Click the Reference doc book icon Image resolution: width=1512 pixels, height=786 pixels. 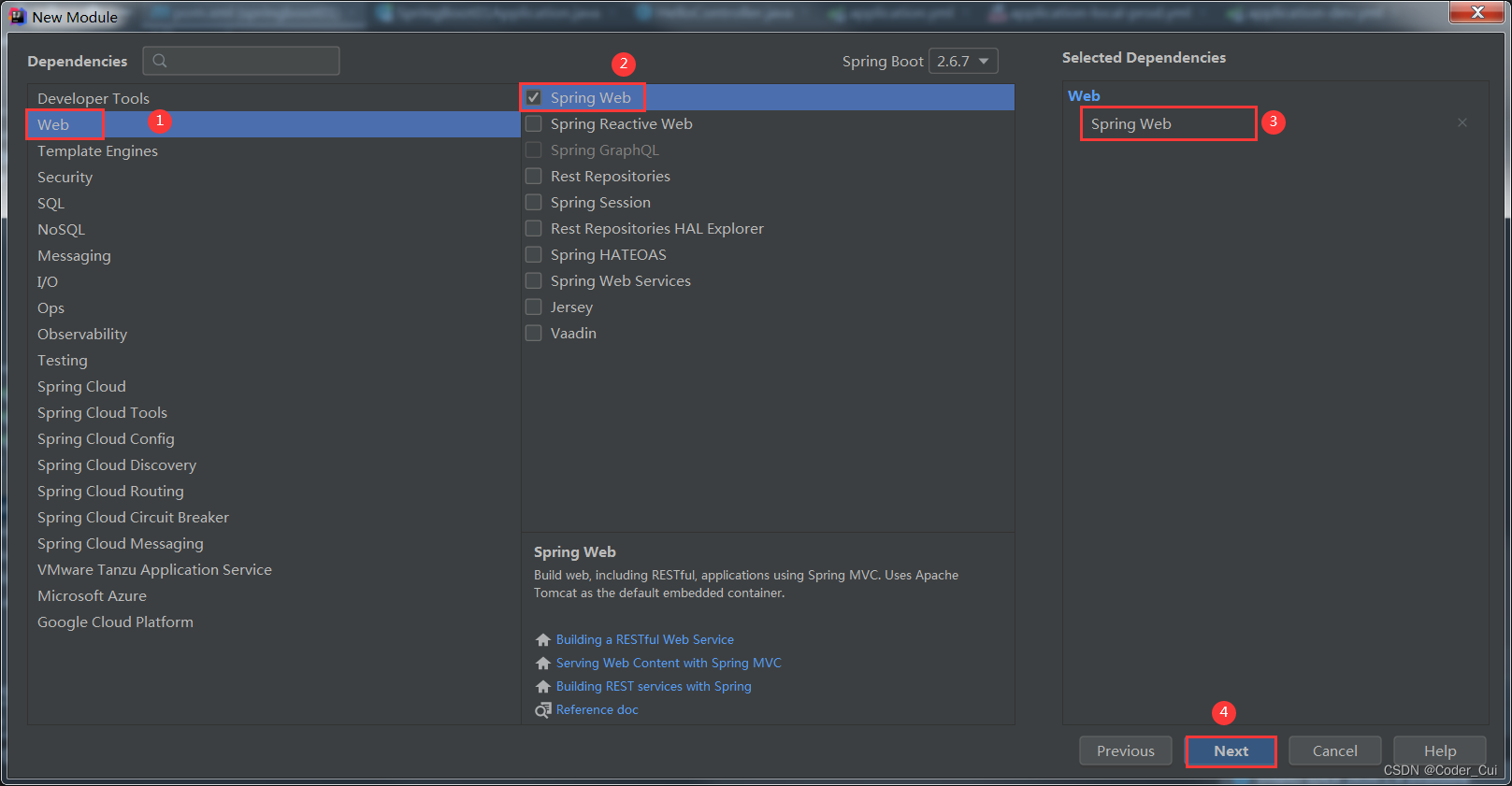coord(542,710)
